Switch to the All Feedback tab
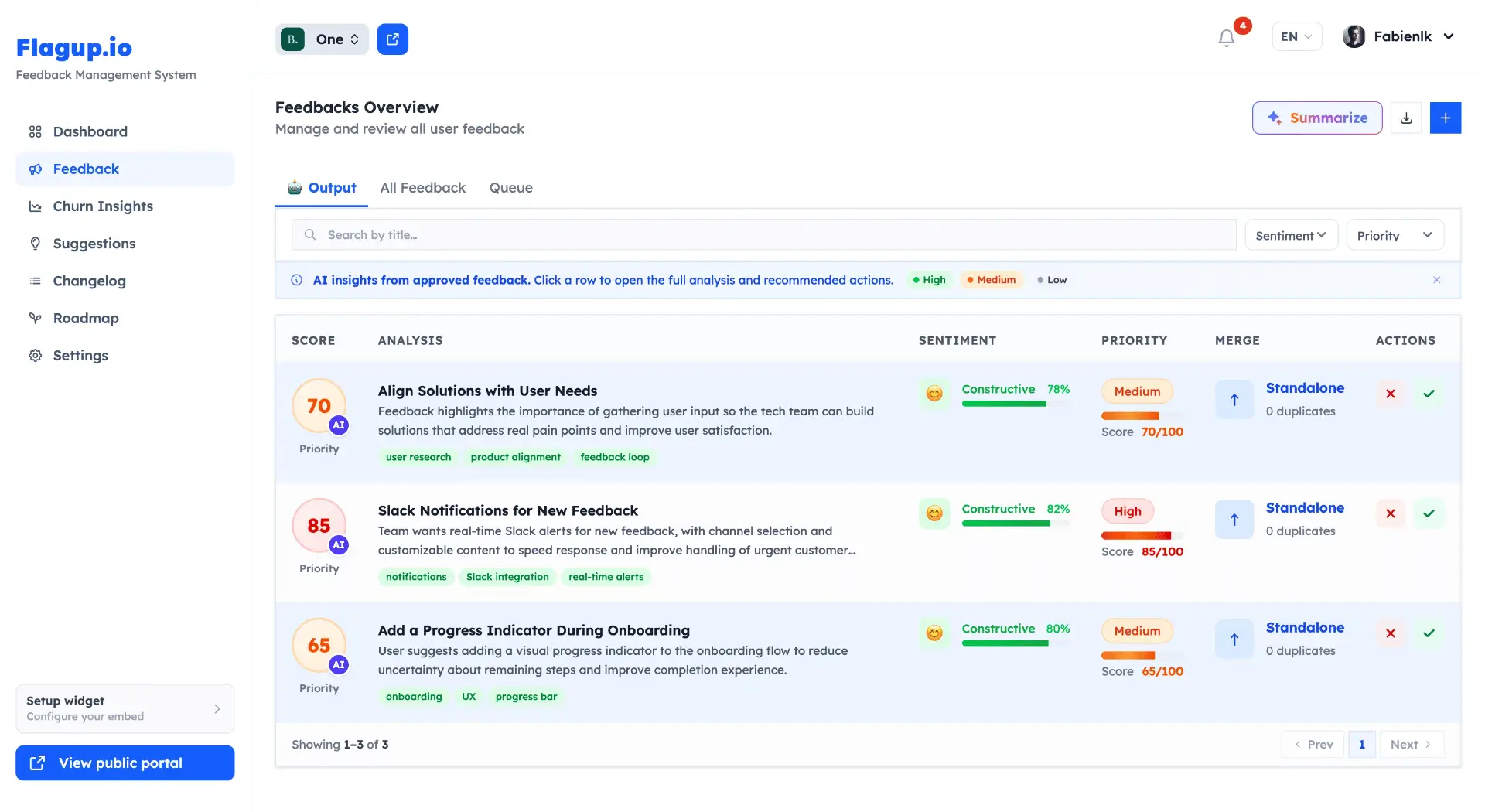 422,188
